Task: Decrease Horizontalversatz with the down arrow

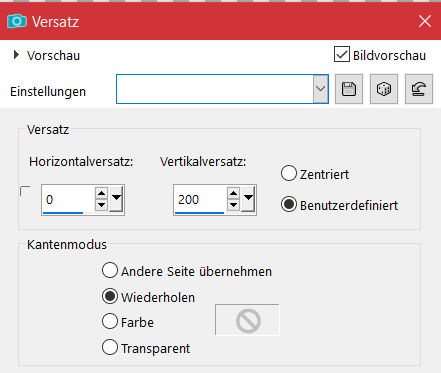Action: point(101,205)
